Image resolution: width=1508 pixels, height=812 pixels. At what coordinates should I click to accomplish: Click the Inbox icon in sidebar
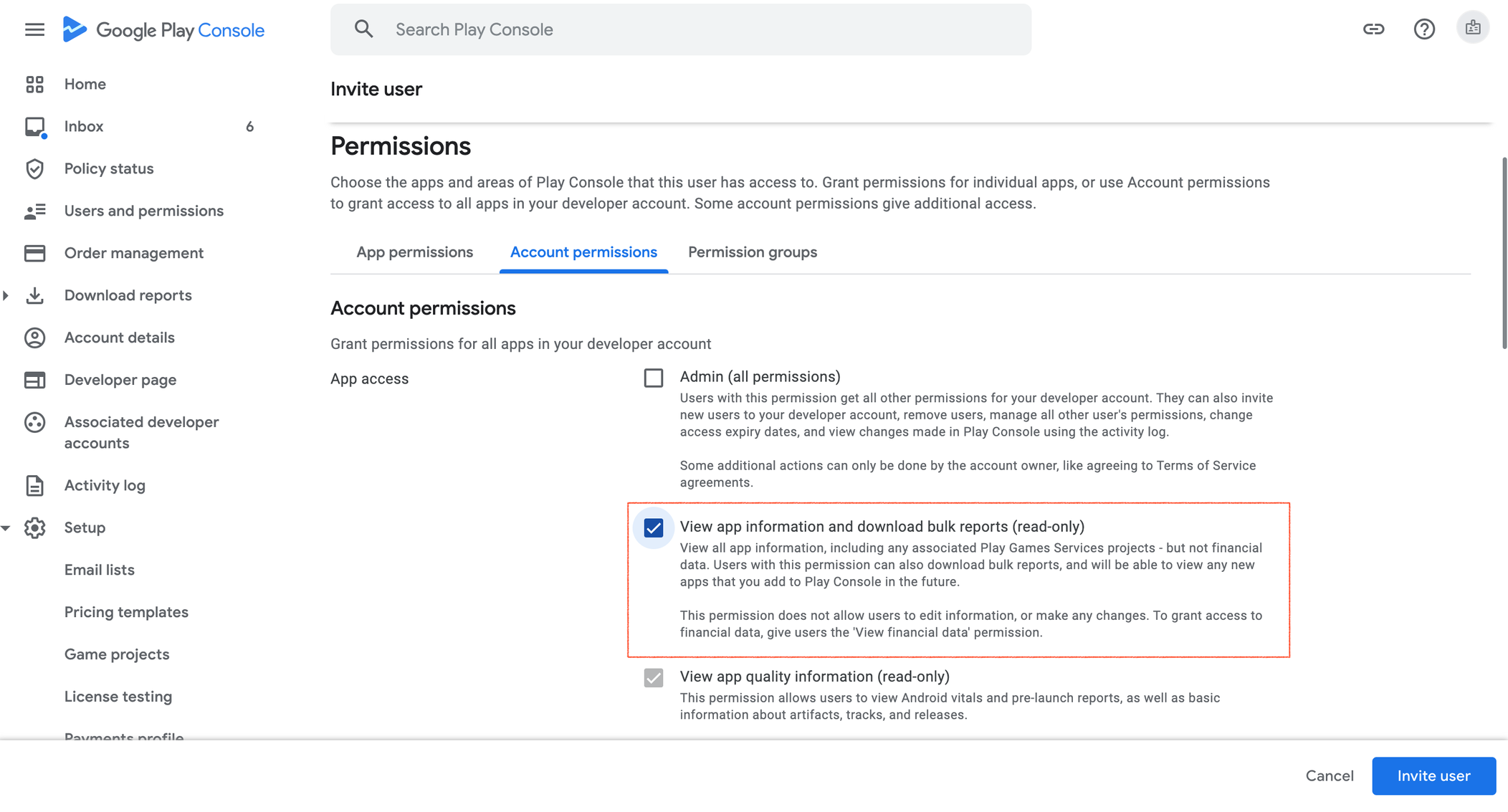click(34, 127)
